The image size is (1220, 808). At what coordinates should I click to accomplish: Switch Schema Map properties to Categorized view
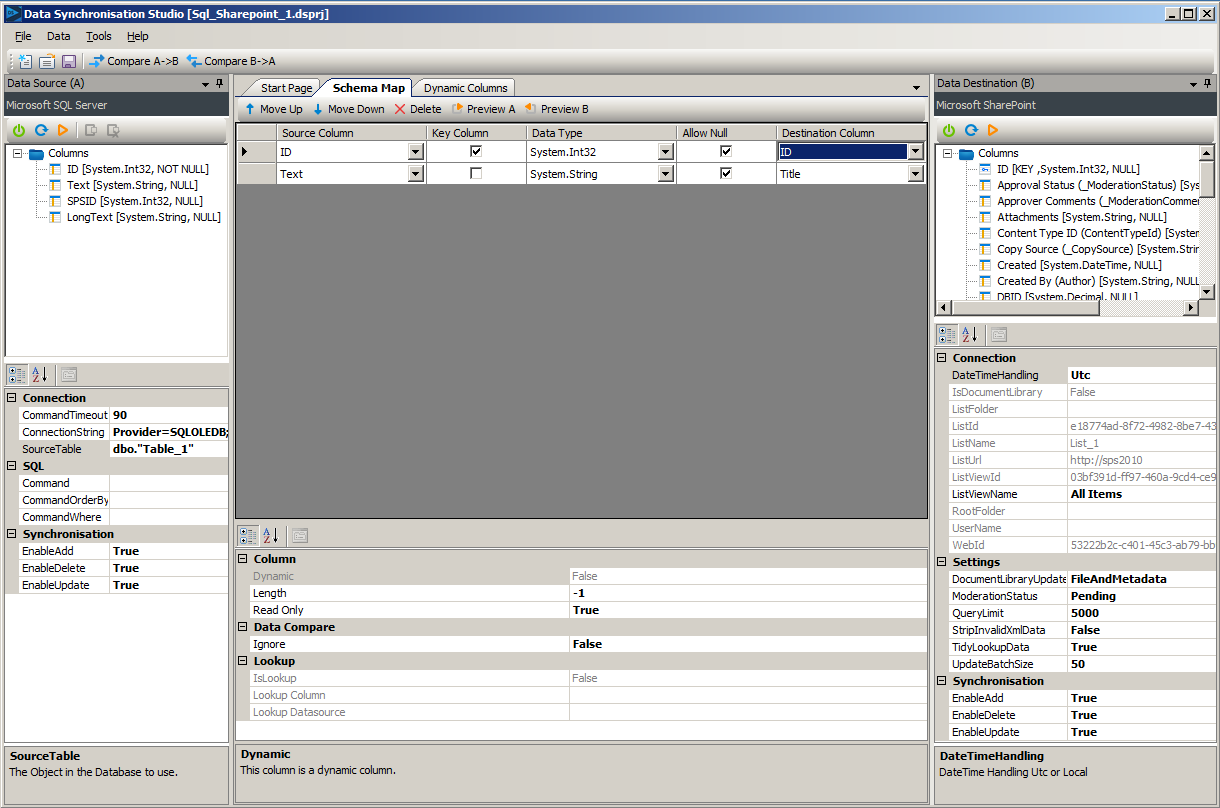[248, 536]
